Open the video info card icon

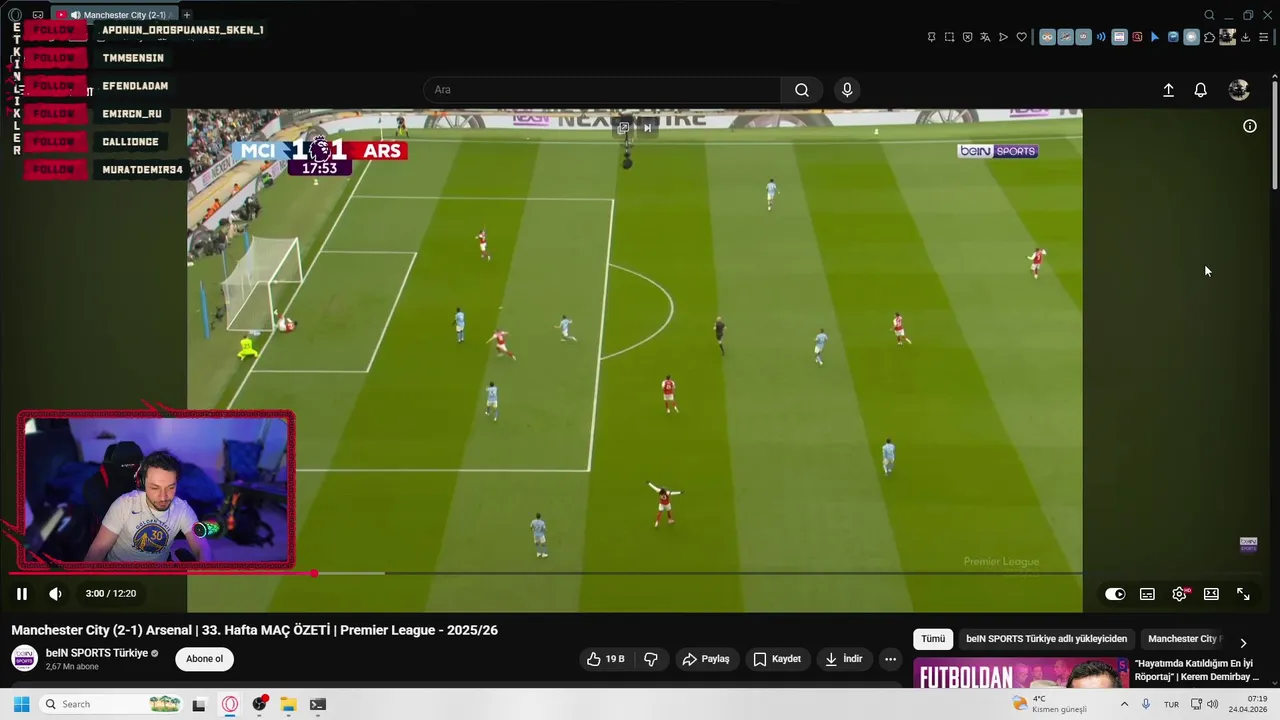point(1249,126)
